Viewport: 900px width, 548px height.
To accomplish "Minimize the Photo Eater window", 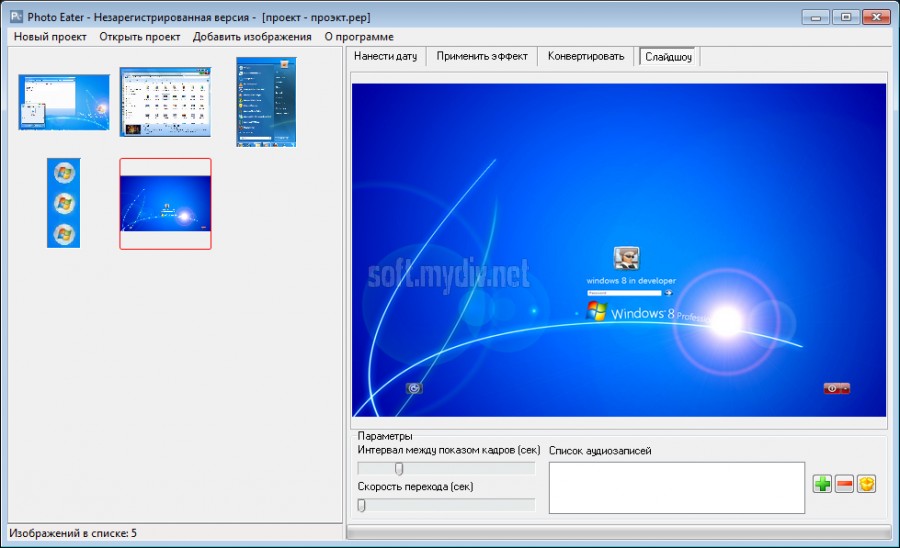I will [816, 17].
